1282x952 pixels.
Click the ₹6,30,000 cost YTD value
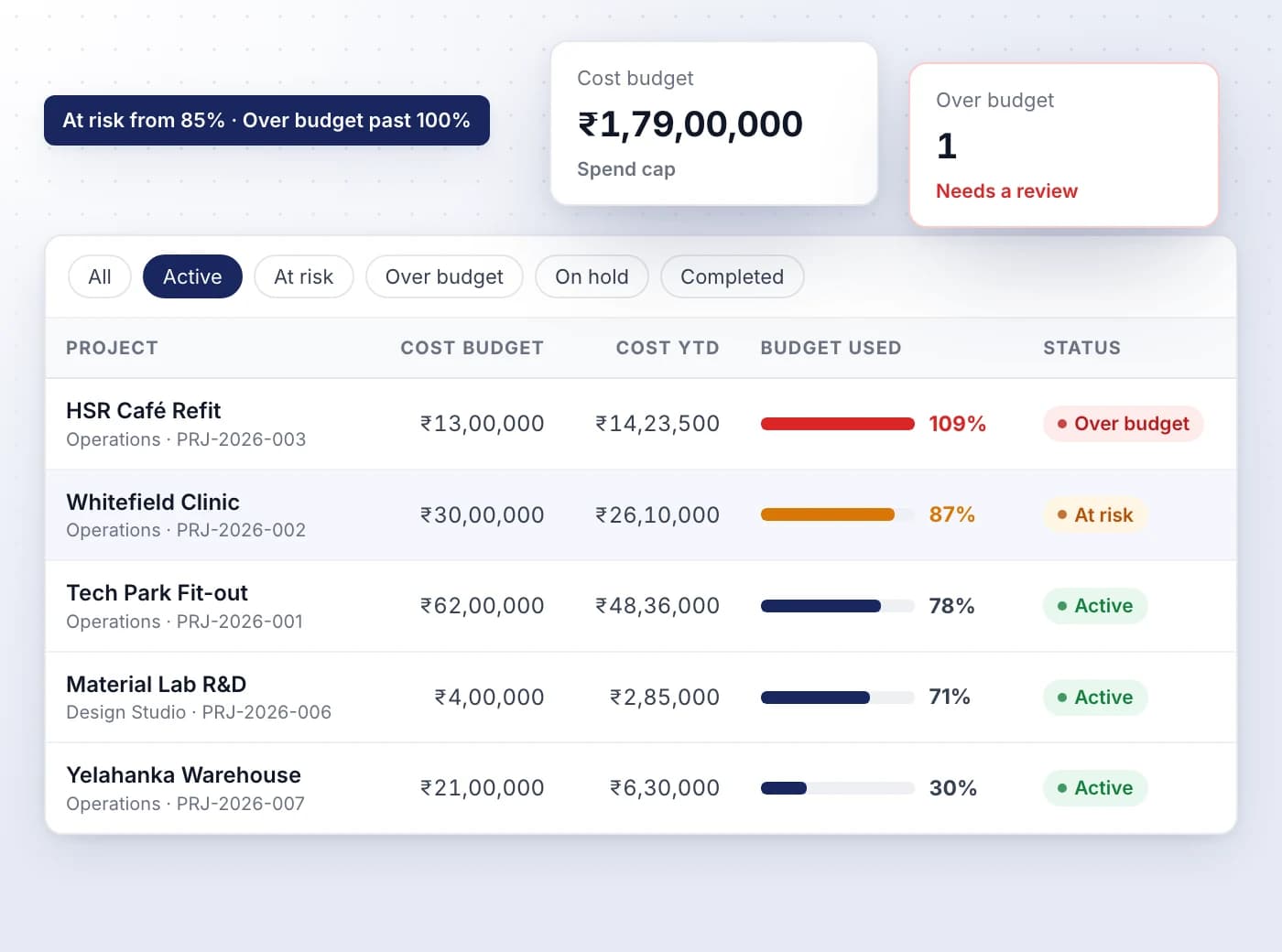665,788
